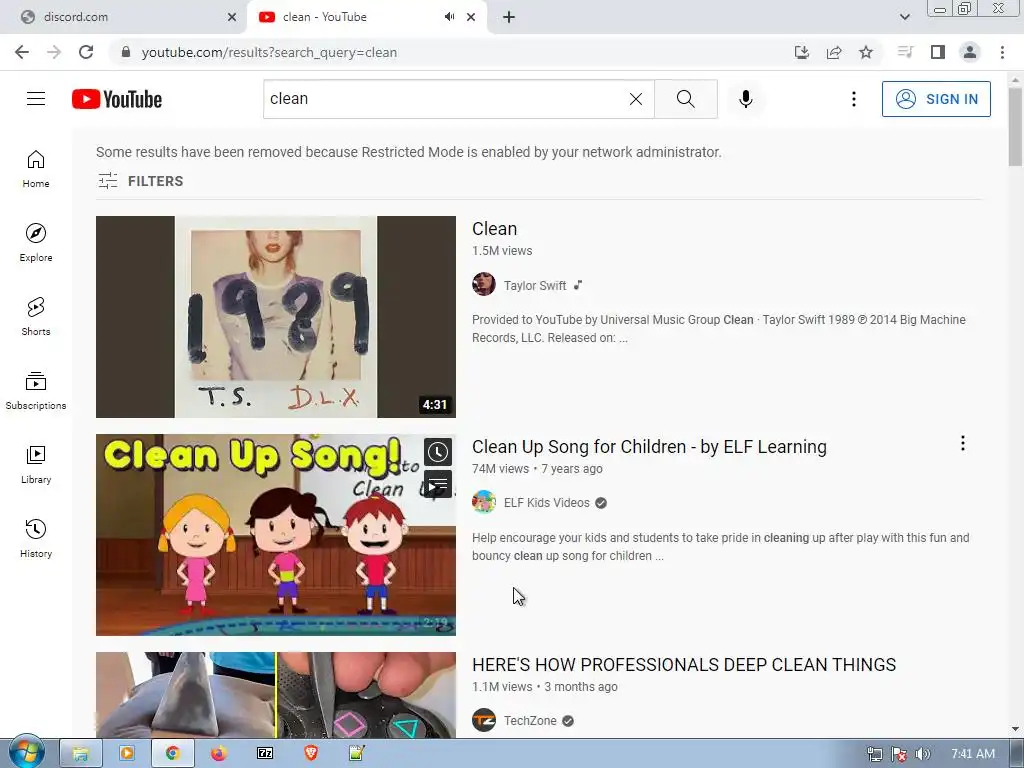Image resolution: width=1024 pixels, height=768 pixels.
Task: Open Explore in the sidebar
Action: point(36,243)
